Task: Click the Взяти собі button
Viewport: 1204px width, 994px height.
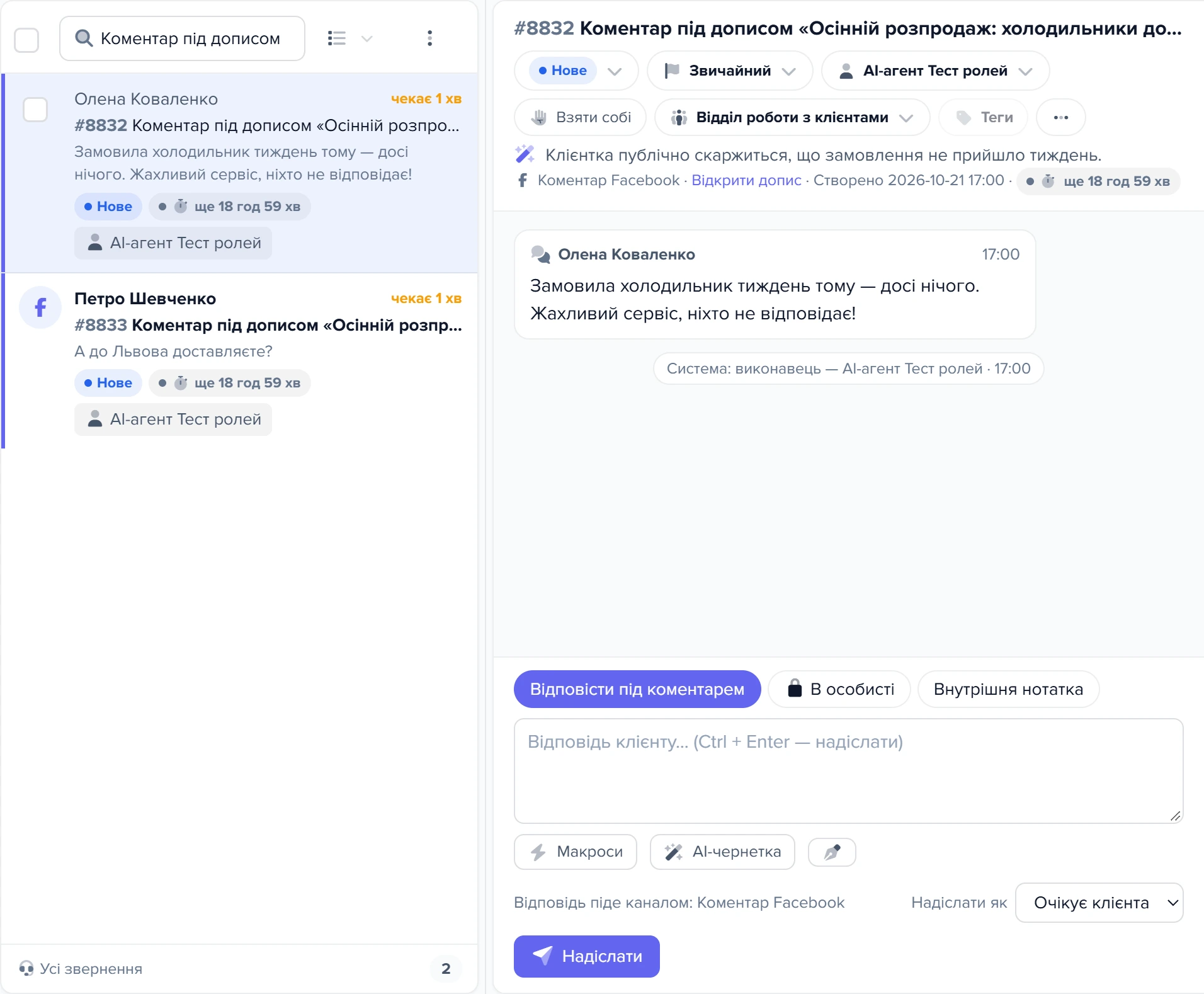Action: pos(580,117)
